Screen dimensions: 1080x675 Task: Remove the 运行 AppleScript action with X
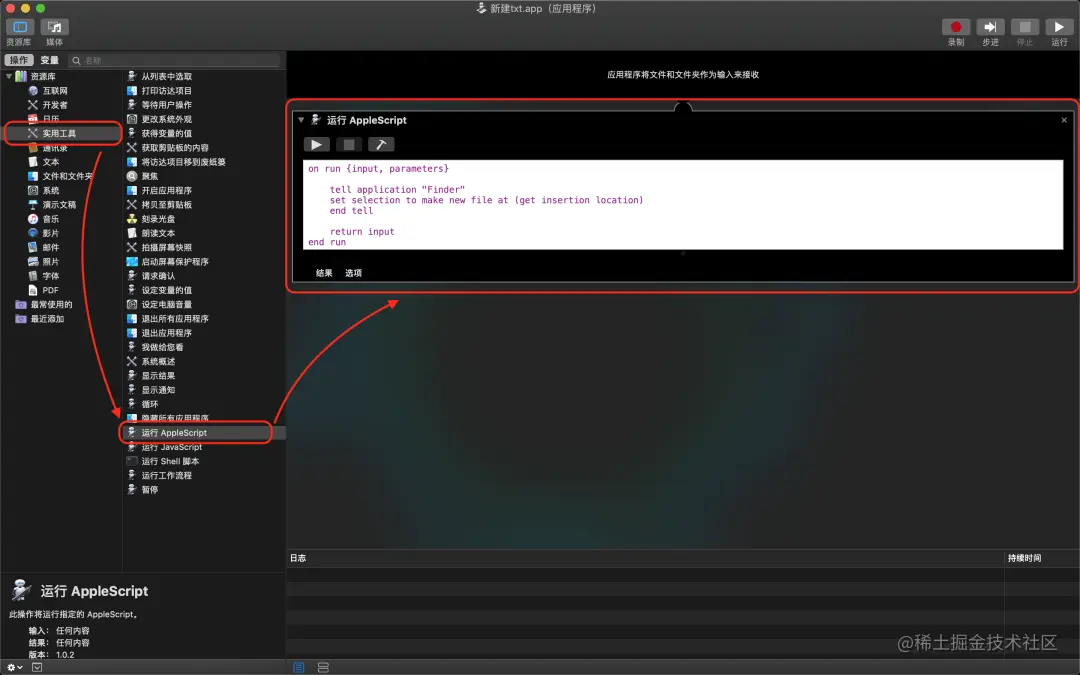point(1064,120)
